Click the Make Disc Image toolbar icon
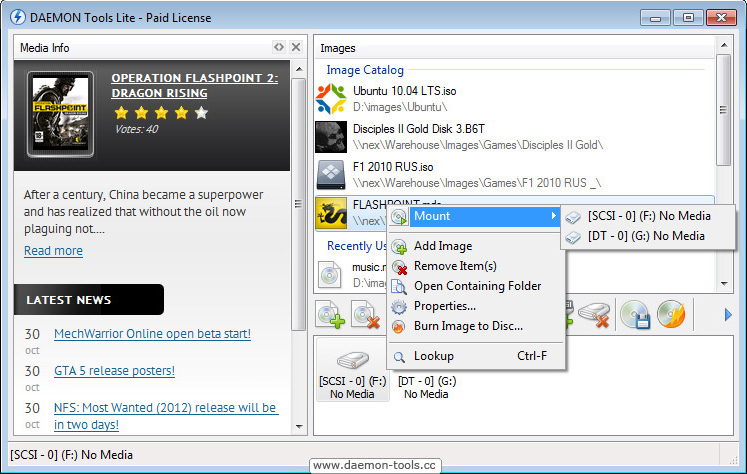 coord(635,314)
